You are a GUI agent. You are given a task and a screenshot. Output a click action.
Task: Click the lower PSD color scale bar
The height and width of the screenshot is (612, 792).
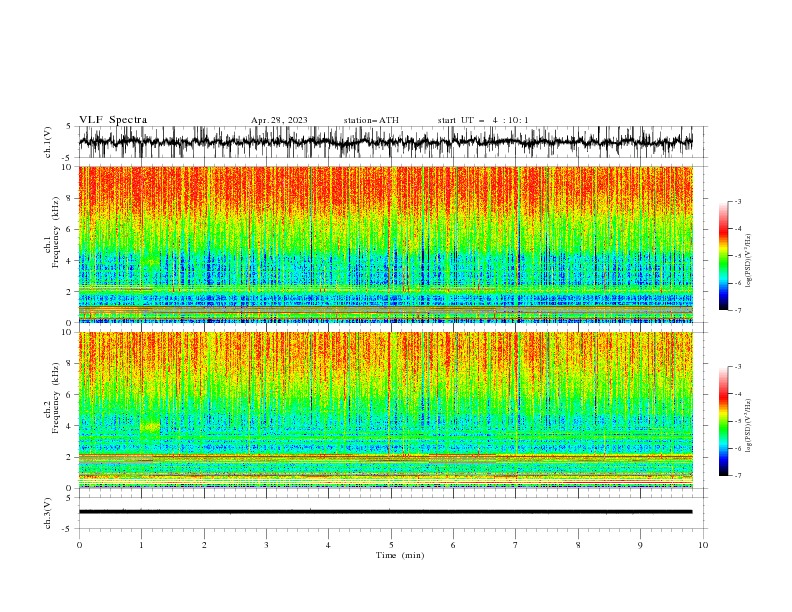724,421
